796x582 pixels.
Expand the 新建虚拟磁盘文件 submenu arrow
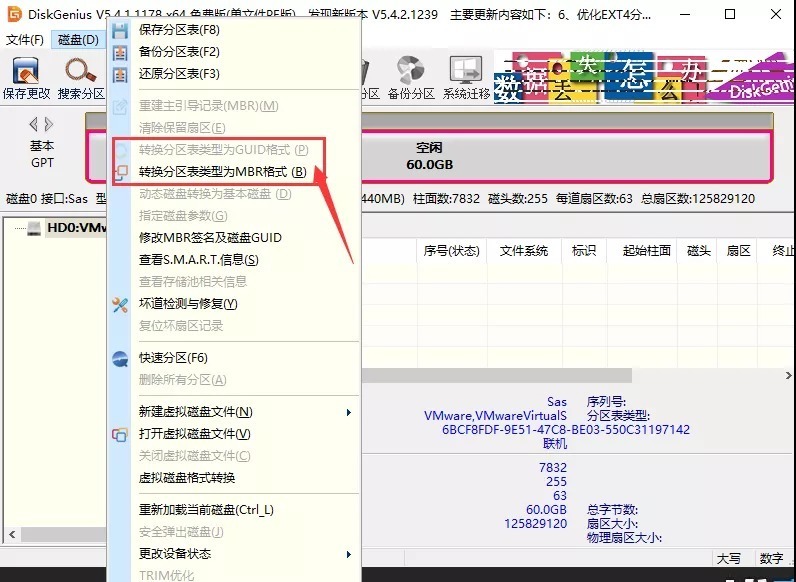pyautogui.click(x=348, y=412)
